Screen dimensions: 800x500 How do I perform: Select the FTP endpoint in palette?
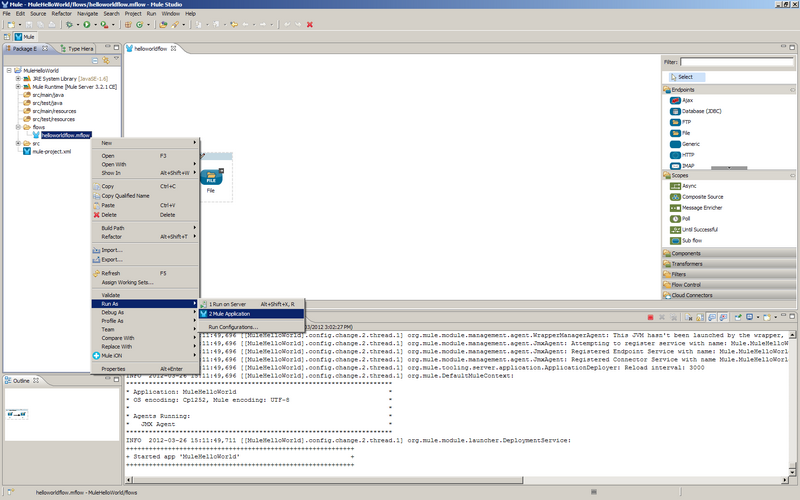681,122
